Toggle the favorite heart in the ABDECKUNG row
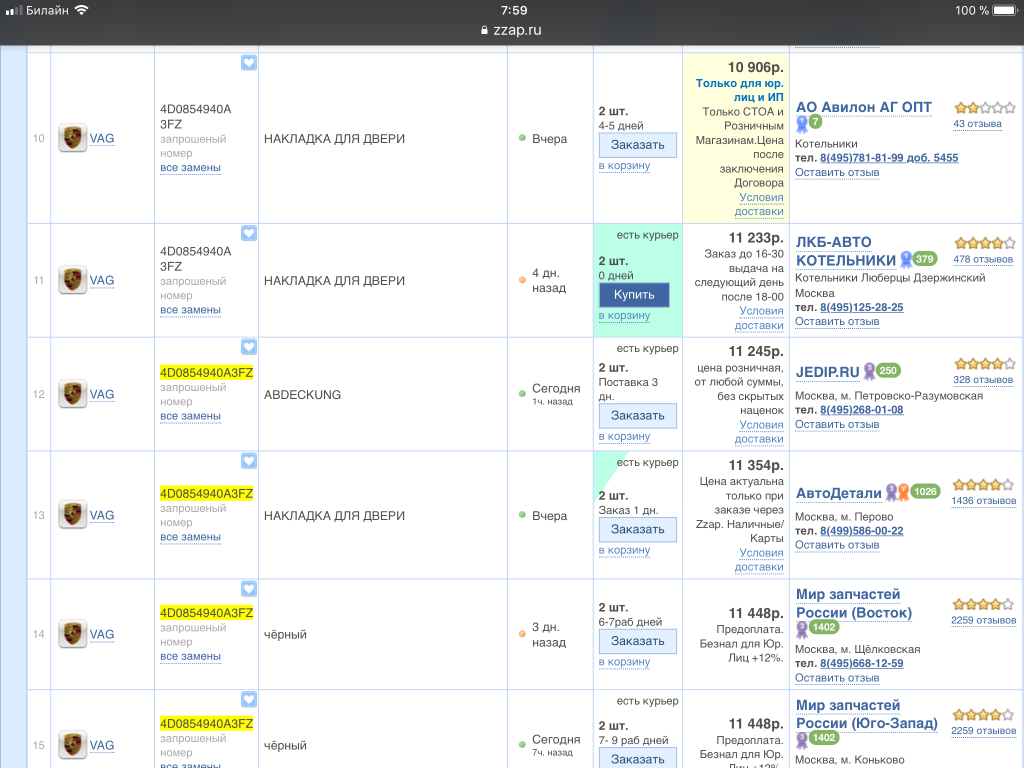Viewport: 1024px width, 768px height. click(x=249, y=347)
